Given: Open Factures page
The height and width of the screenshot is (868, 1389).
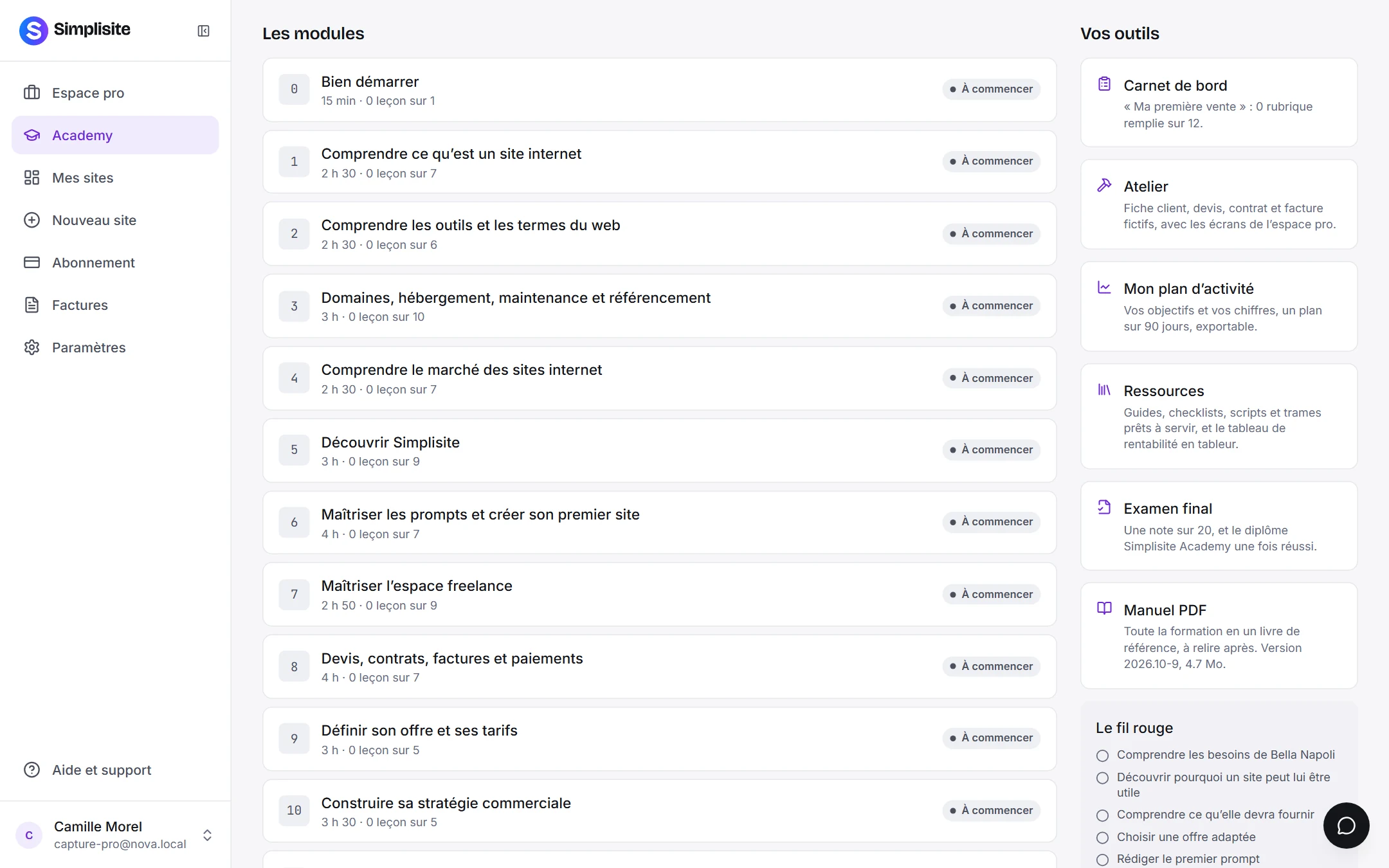Looking at the screenshot, I should [x=115, y=305].
